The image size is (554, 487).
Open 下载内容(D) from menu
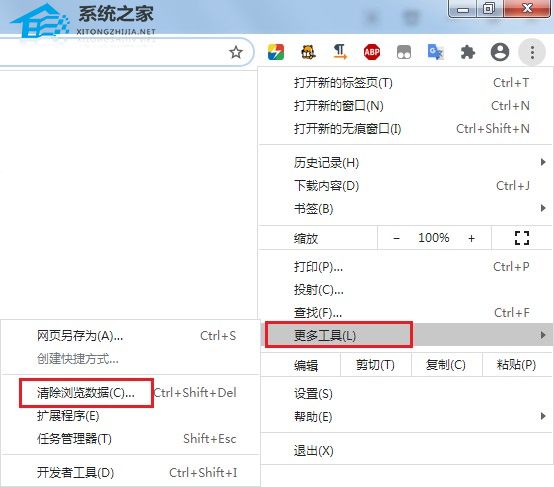point(406,186)
